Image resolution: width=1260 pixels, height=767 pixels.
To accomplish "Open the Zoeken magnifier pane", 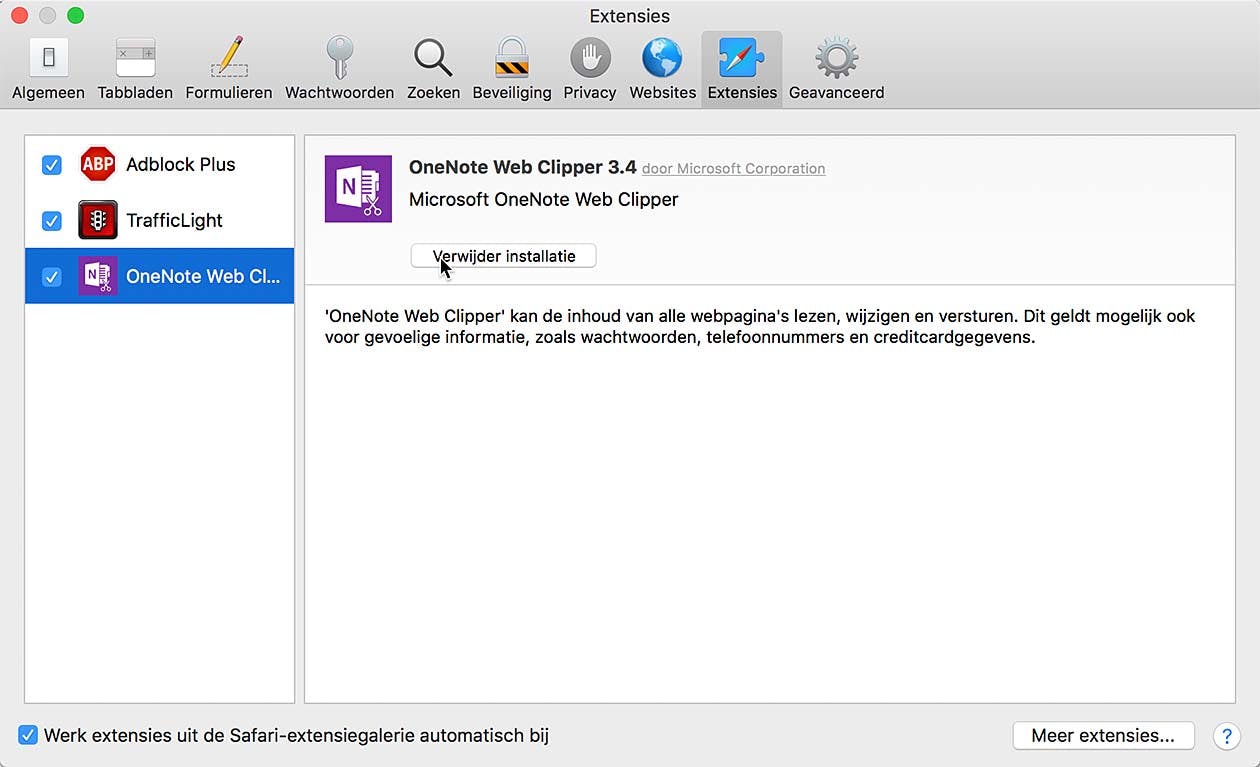I will point(433,70).
